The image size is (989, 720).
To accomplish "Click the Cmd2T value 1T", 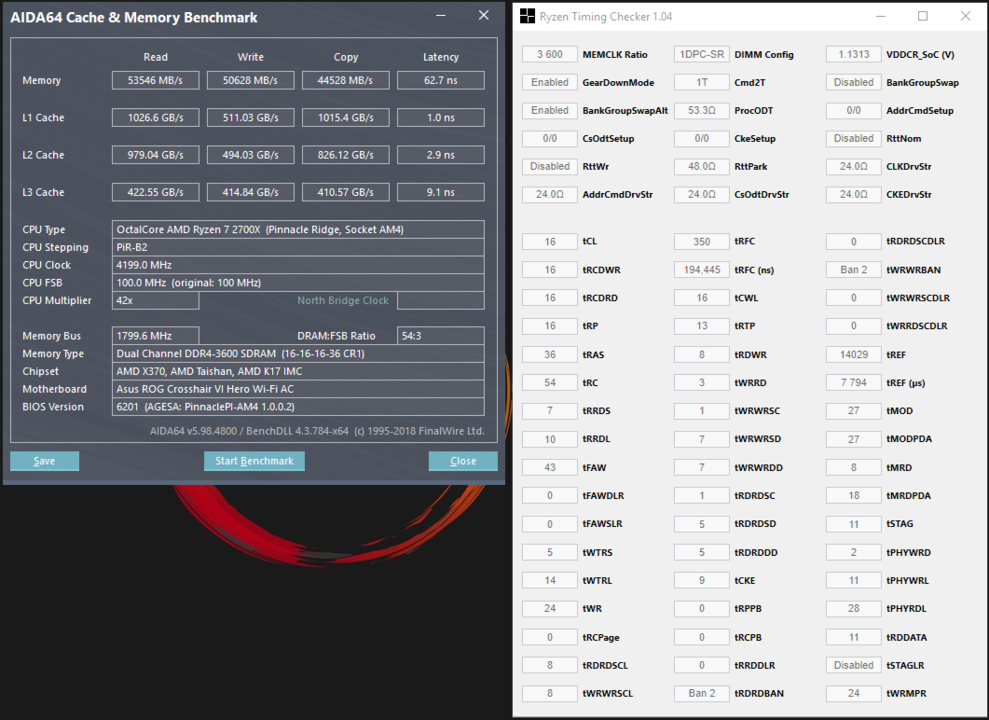I will click(702, 82).
